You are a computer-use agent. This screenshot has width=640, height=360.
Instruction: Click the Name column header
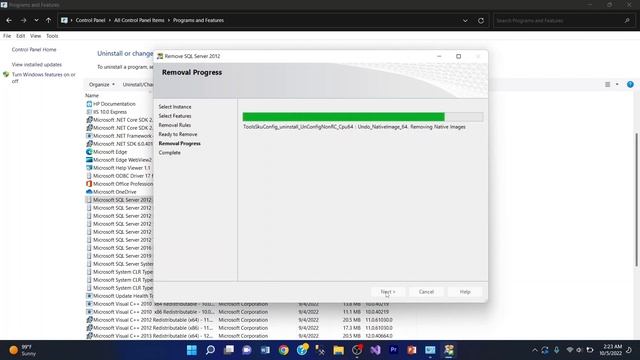92,95
